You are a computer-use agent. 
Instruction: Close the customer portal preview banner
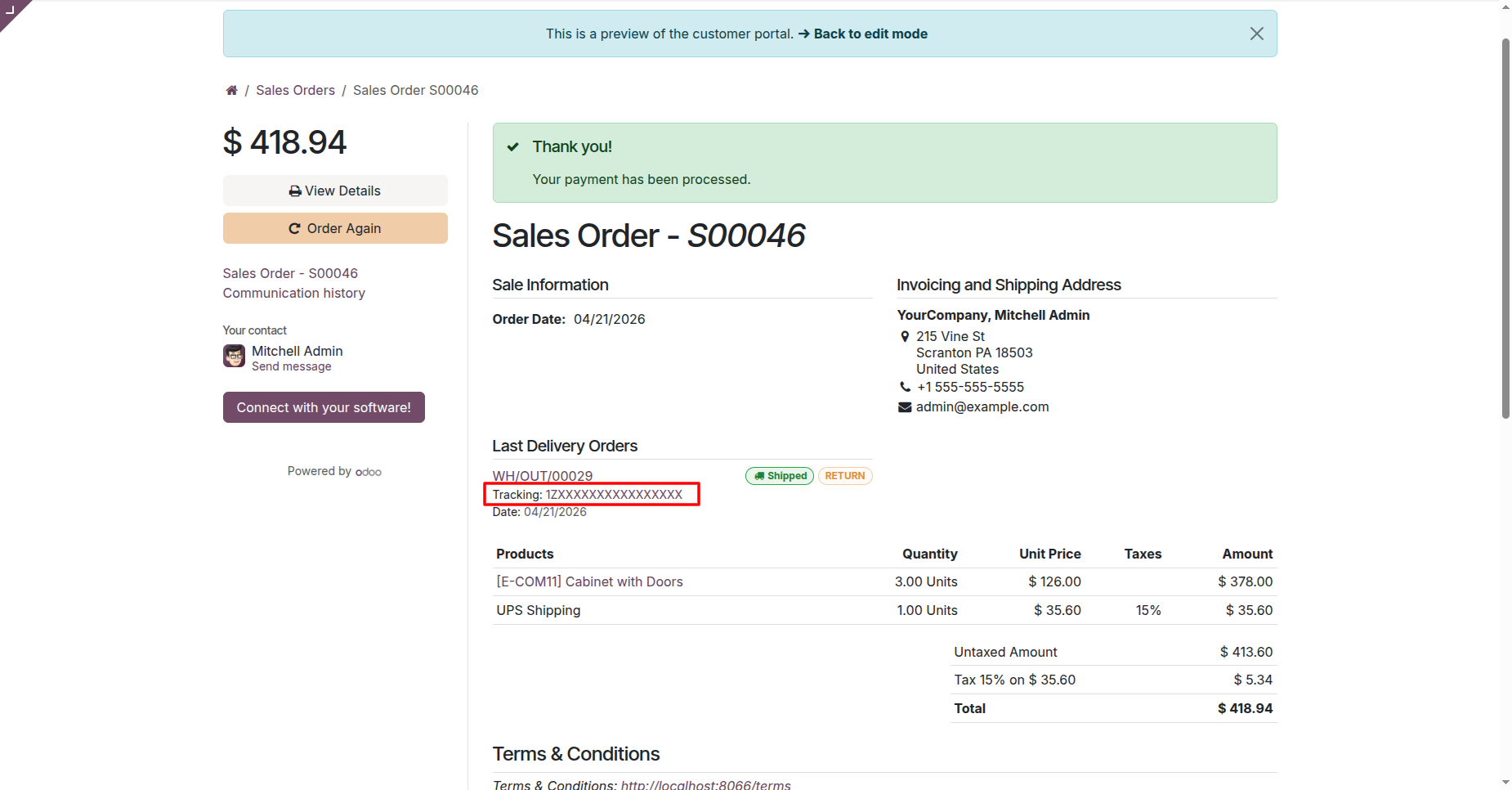pyautogui.click(x=1256, y=34)
